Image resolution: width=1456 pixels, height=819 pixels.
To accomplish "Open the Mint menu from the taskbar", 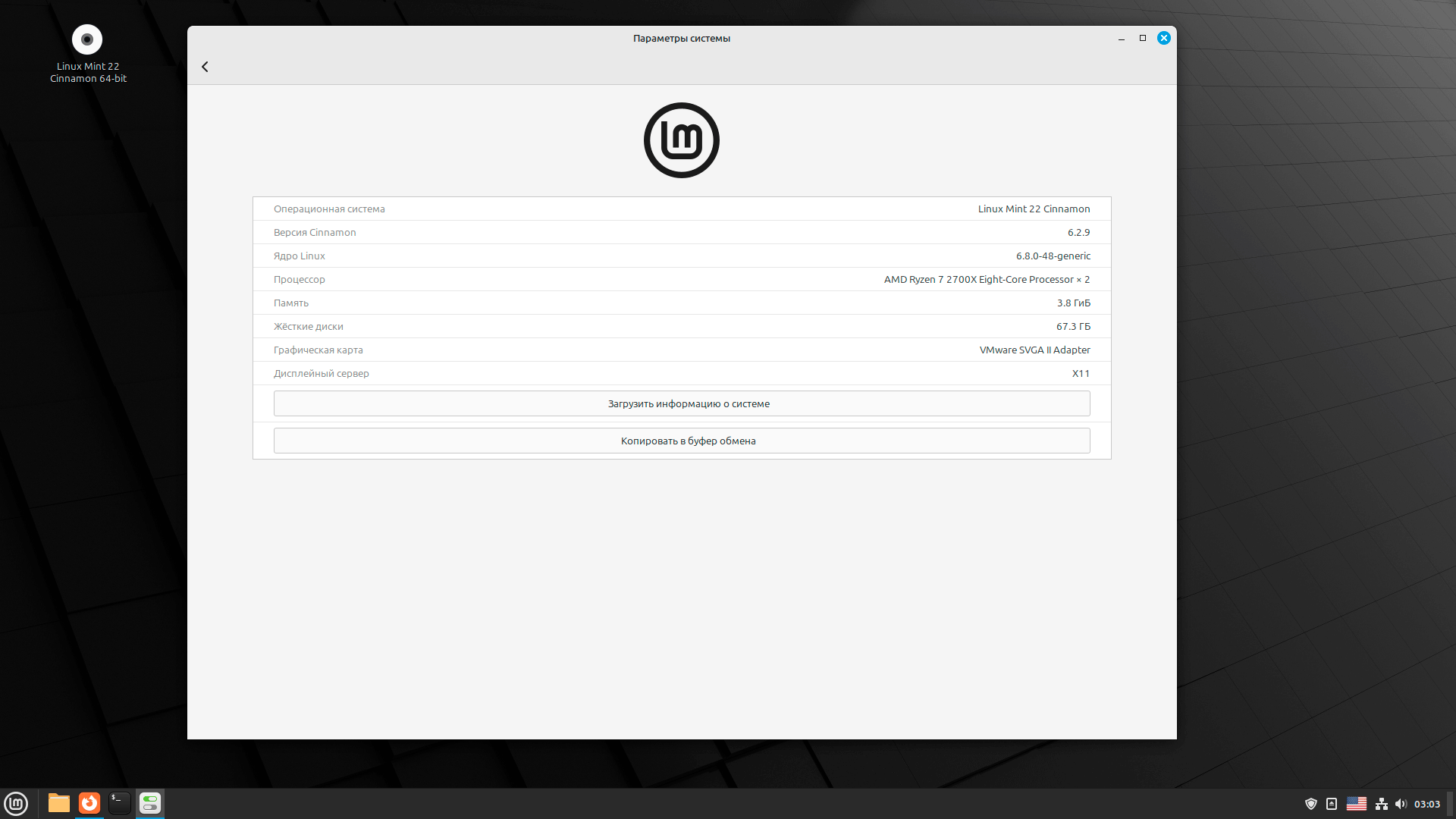I will tap(16, 803).
